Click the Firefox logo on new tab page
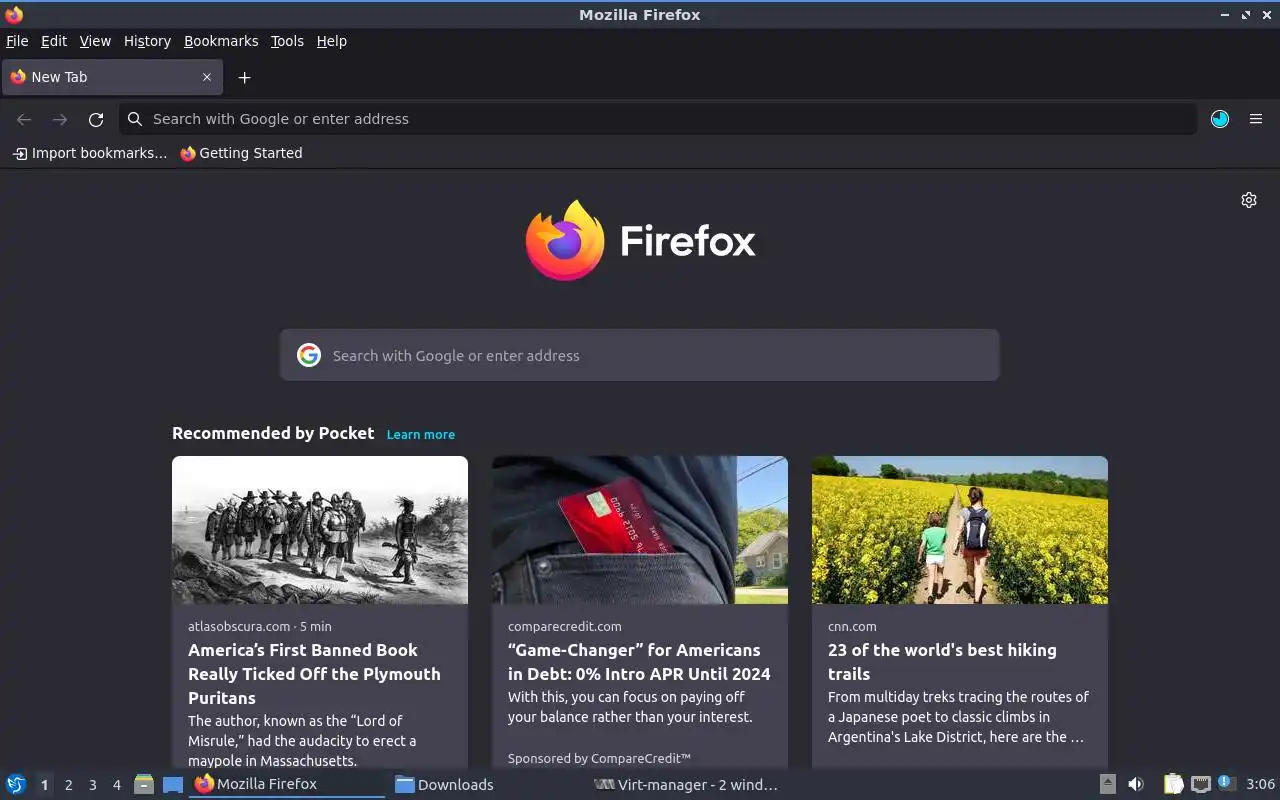This screenshot has height=800, width=1280. [x=640, y=240]
